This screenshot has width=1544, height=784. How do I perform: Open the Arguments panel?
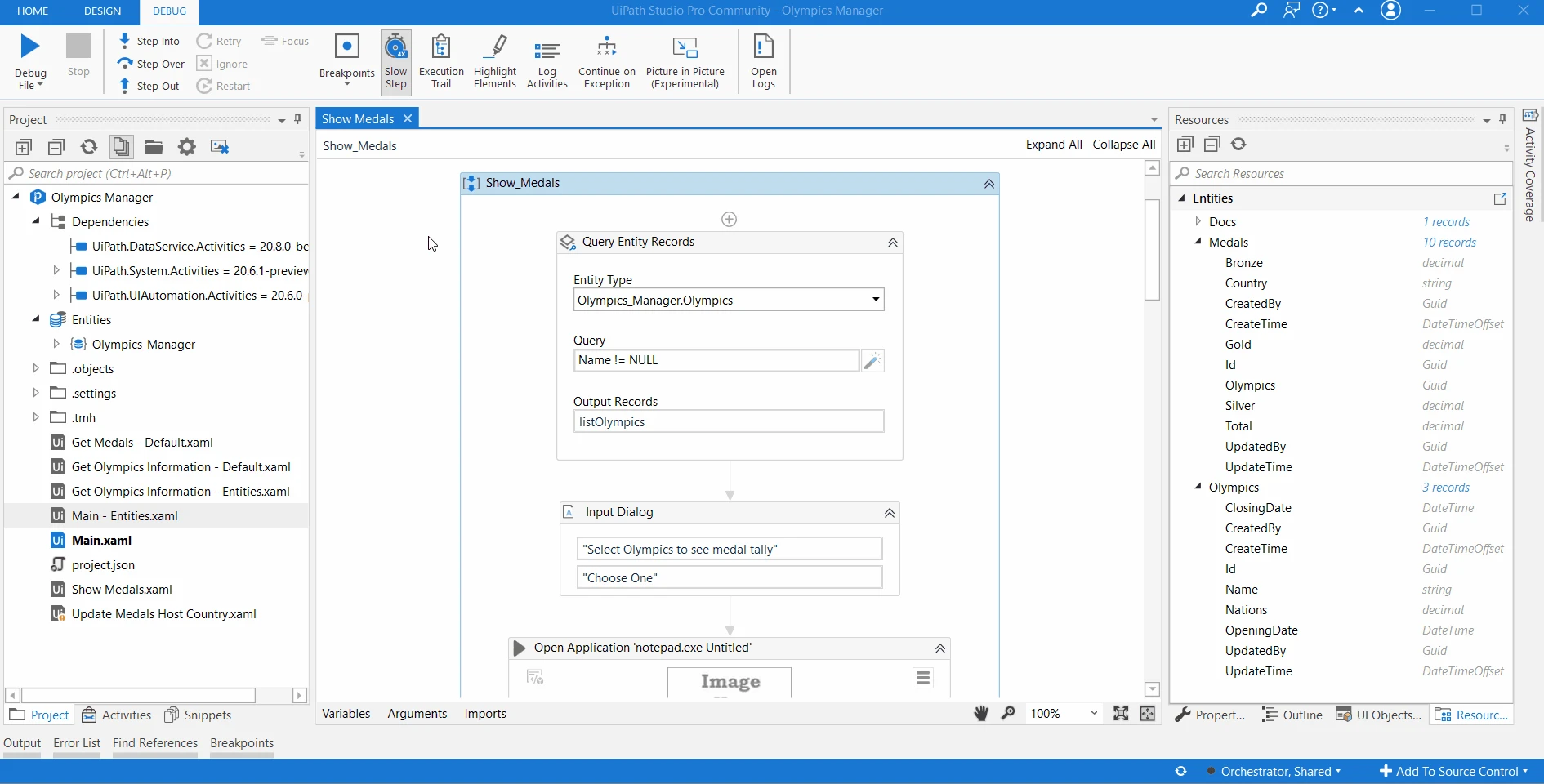(417, 714)
